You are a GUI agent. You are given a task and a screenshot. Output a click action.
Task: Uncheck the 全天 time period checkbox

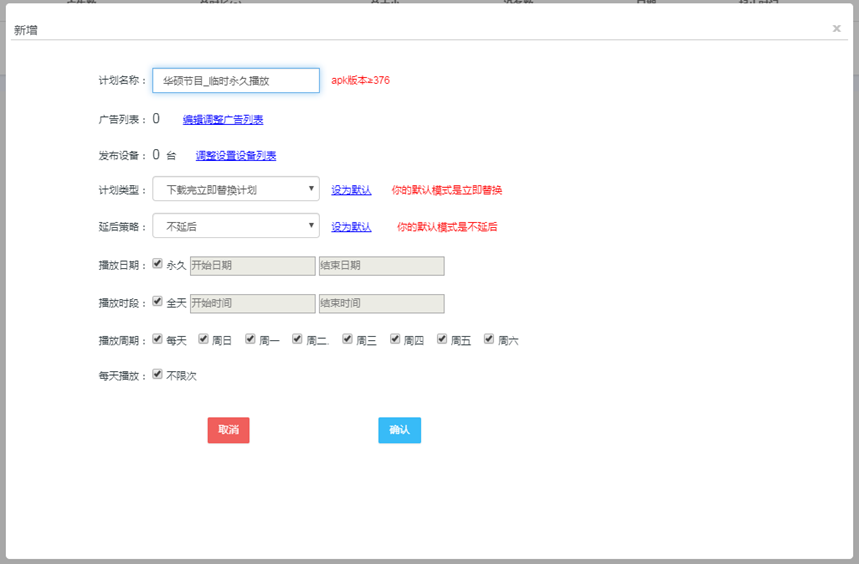pos(157,302)
